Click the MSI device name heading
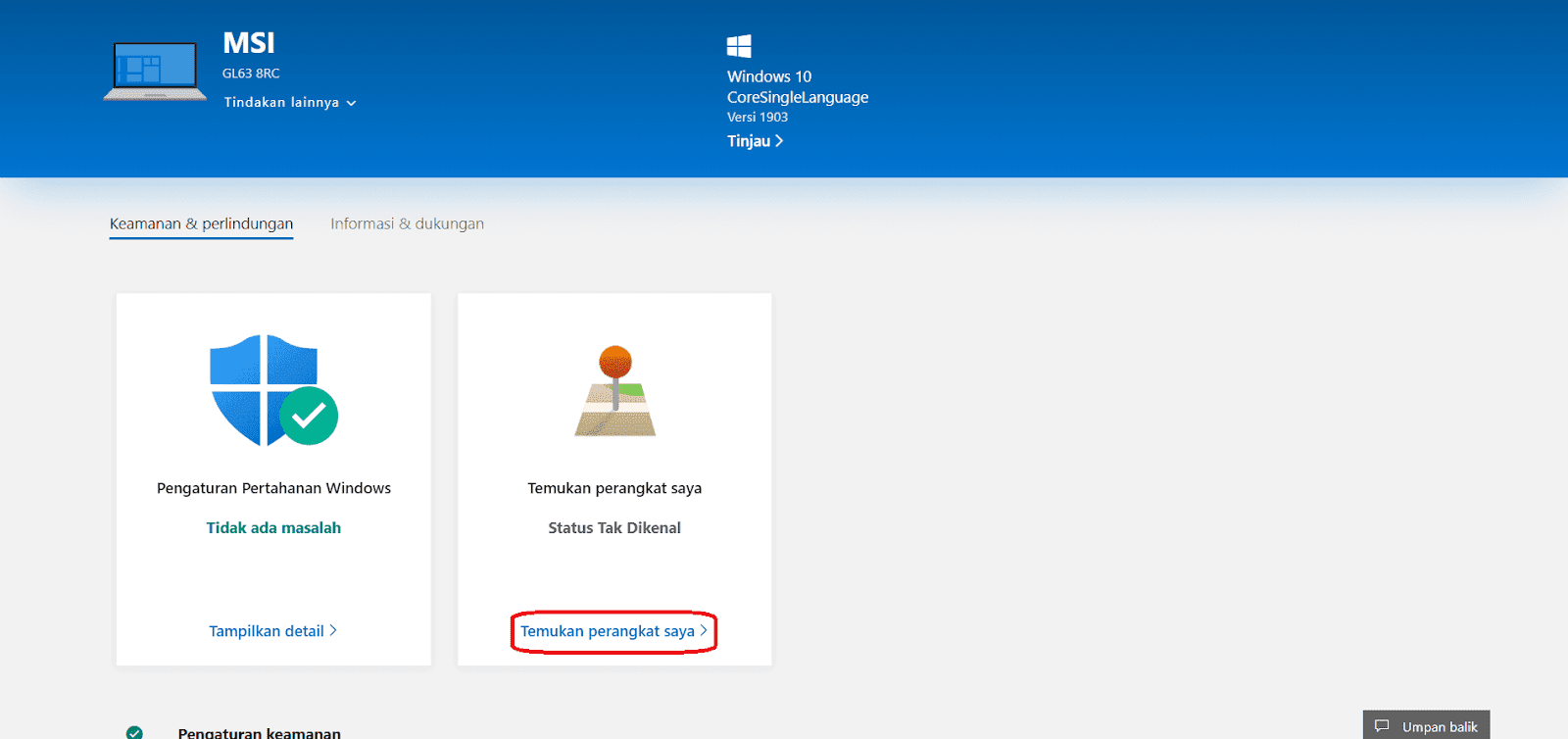The height and width of the screenshot is (739, 1568). (249, 43)
